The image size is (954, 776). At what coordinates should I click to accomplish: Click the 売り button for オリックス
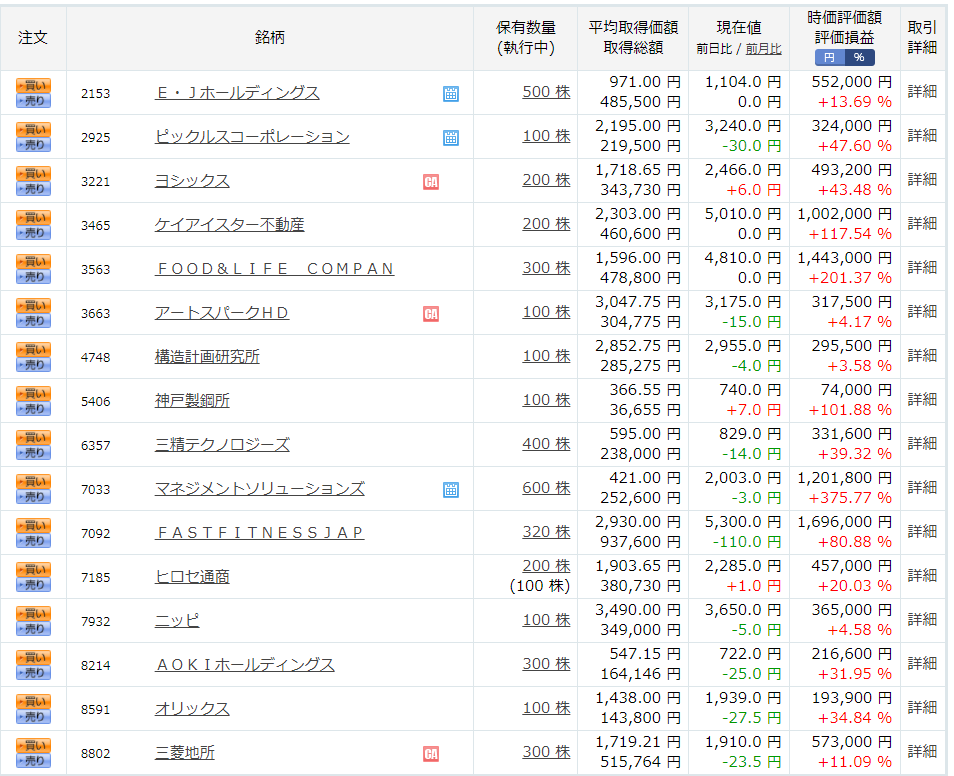(33, 716)
